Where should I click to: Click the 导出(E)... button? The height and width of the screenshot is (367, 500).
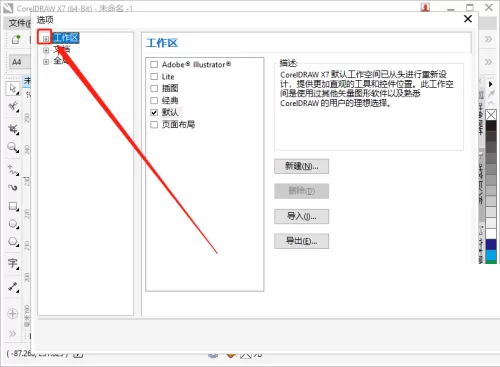pos(301,241)
